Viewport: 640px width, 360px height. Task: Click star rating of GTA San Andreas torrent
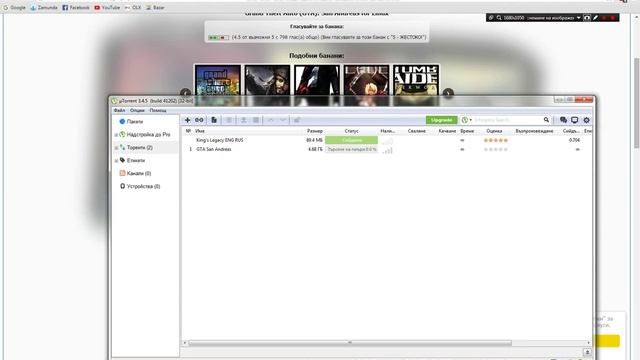coord(496,149)
